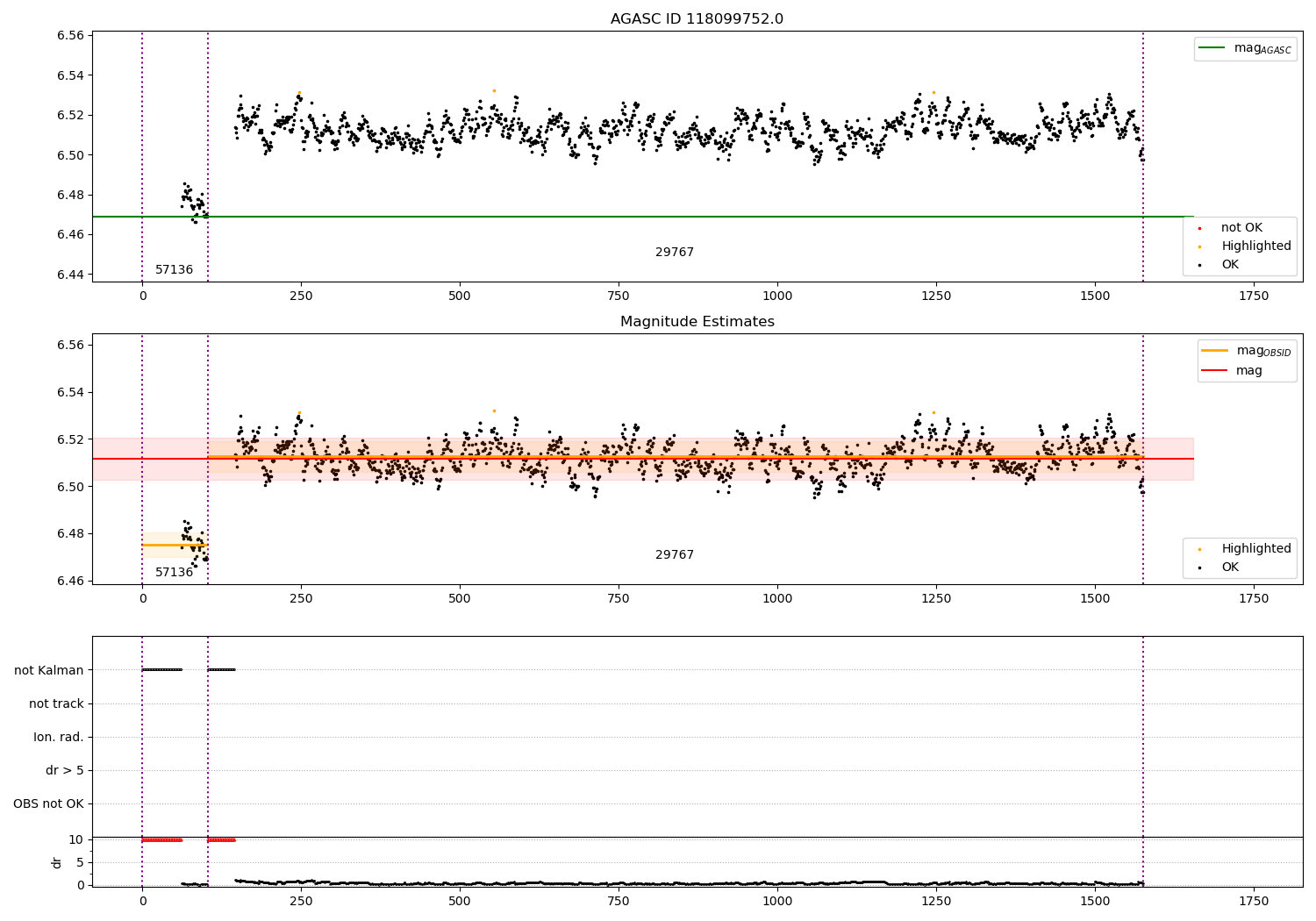
Task: Select the red mag legend line sample
Action: pyautogui.click(x=1215, y=370)
